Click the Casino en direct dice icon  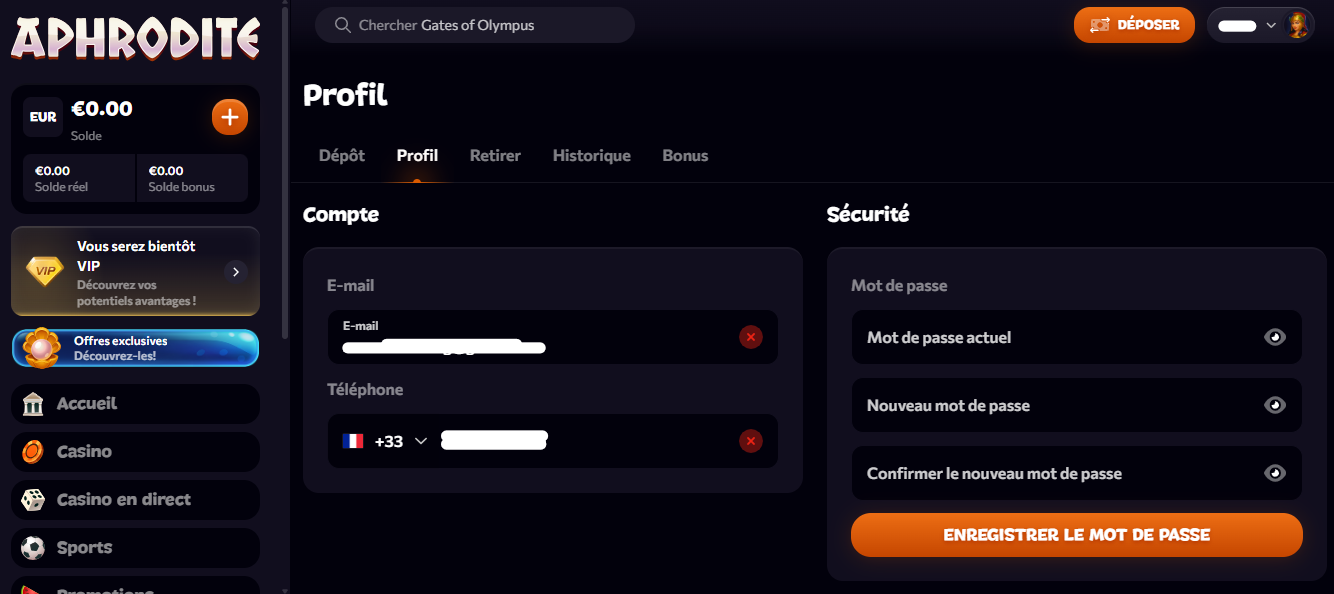(x=33, y=500)
